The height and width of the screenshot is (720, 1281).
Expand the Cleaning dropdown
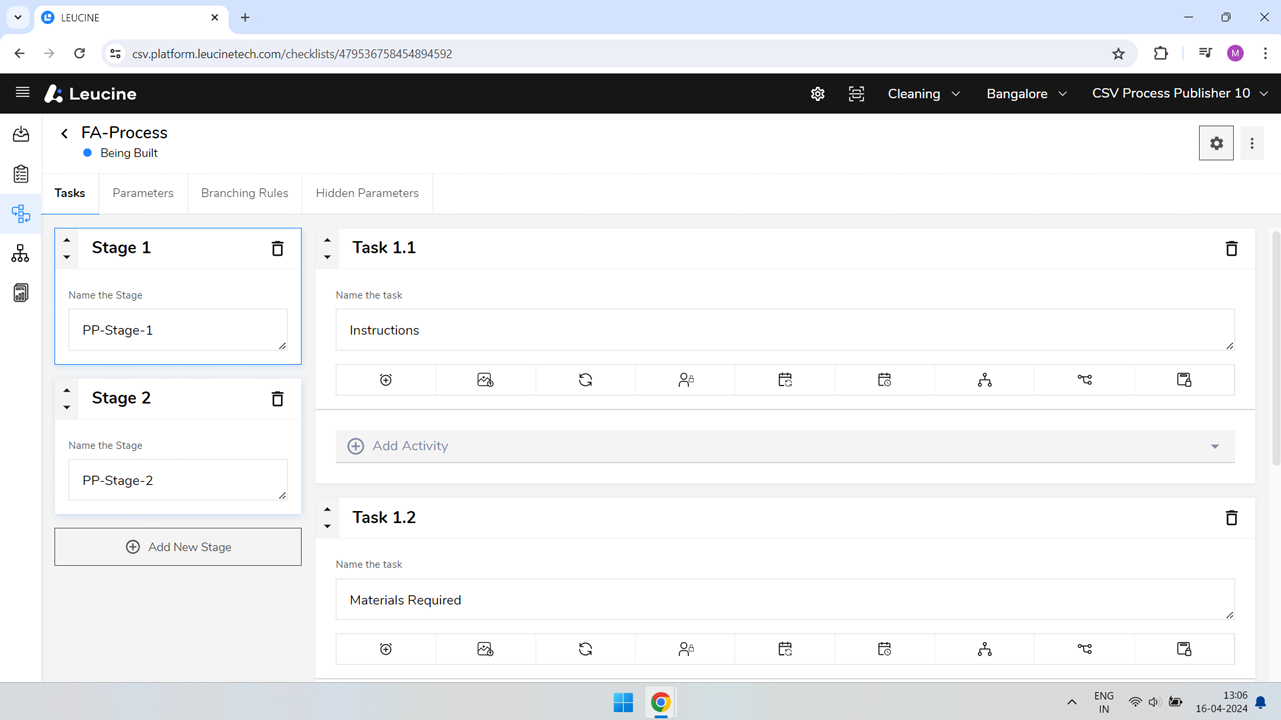[924, 94]
